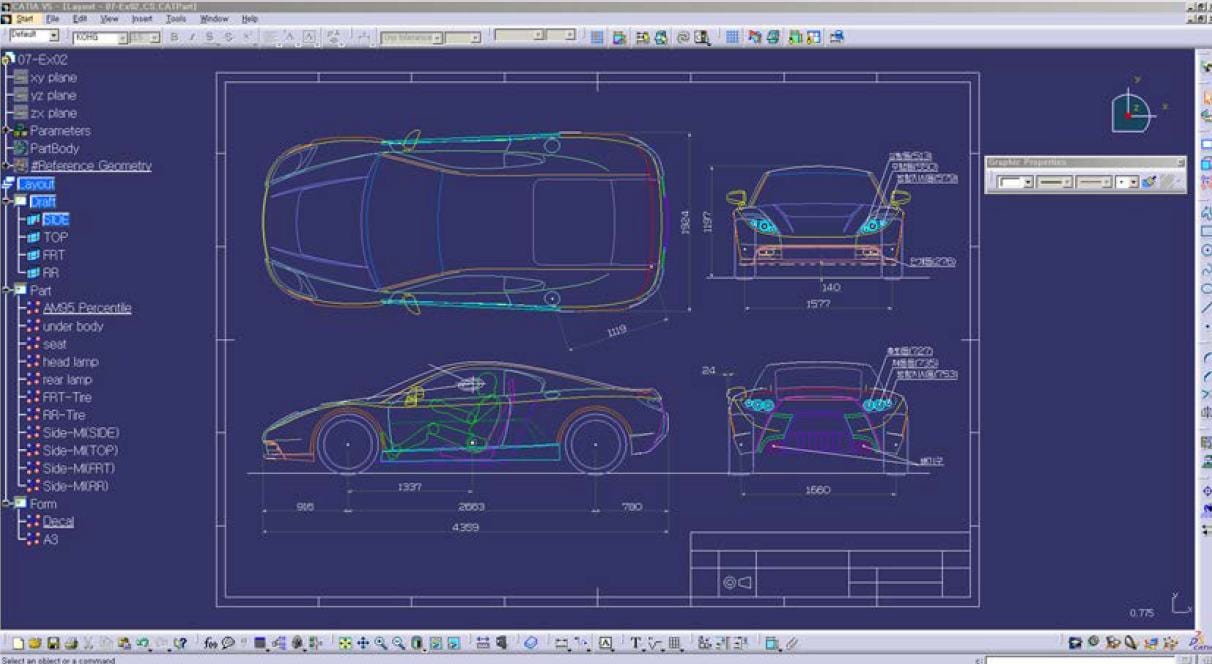
Task: Click the Open file icon
Action: pos(35,643)
